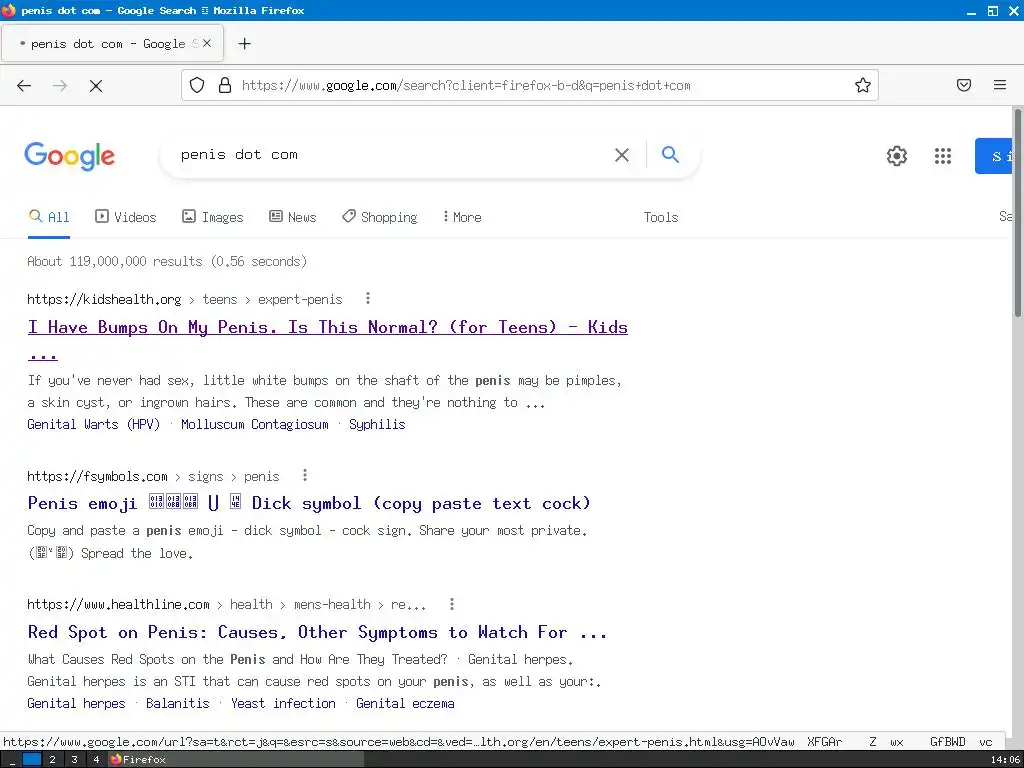Open the kidshealth.org result title link
The image size is (1024, 768).
(x=328, y=340)
